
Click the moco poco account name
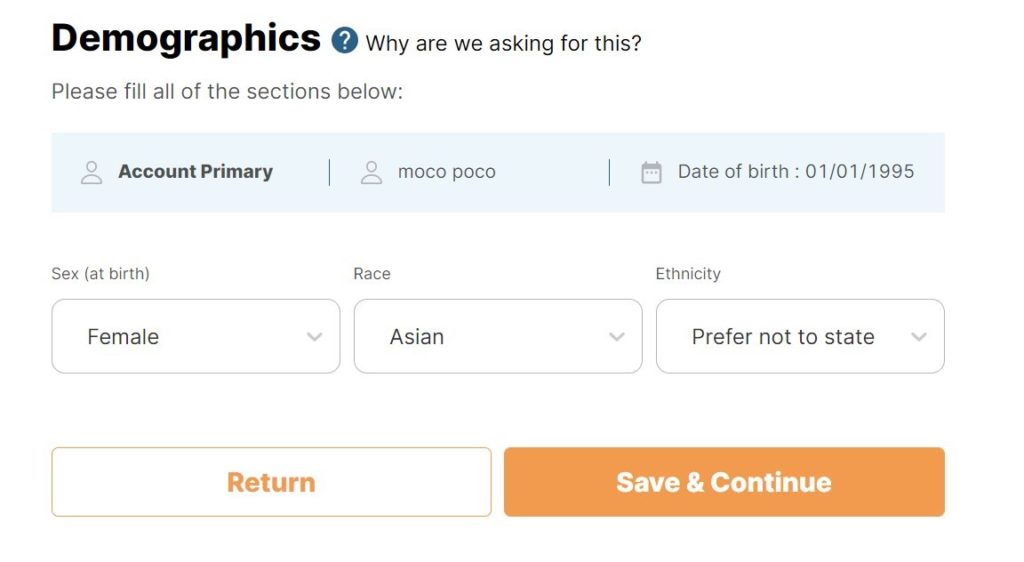point(446,172)
